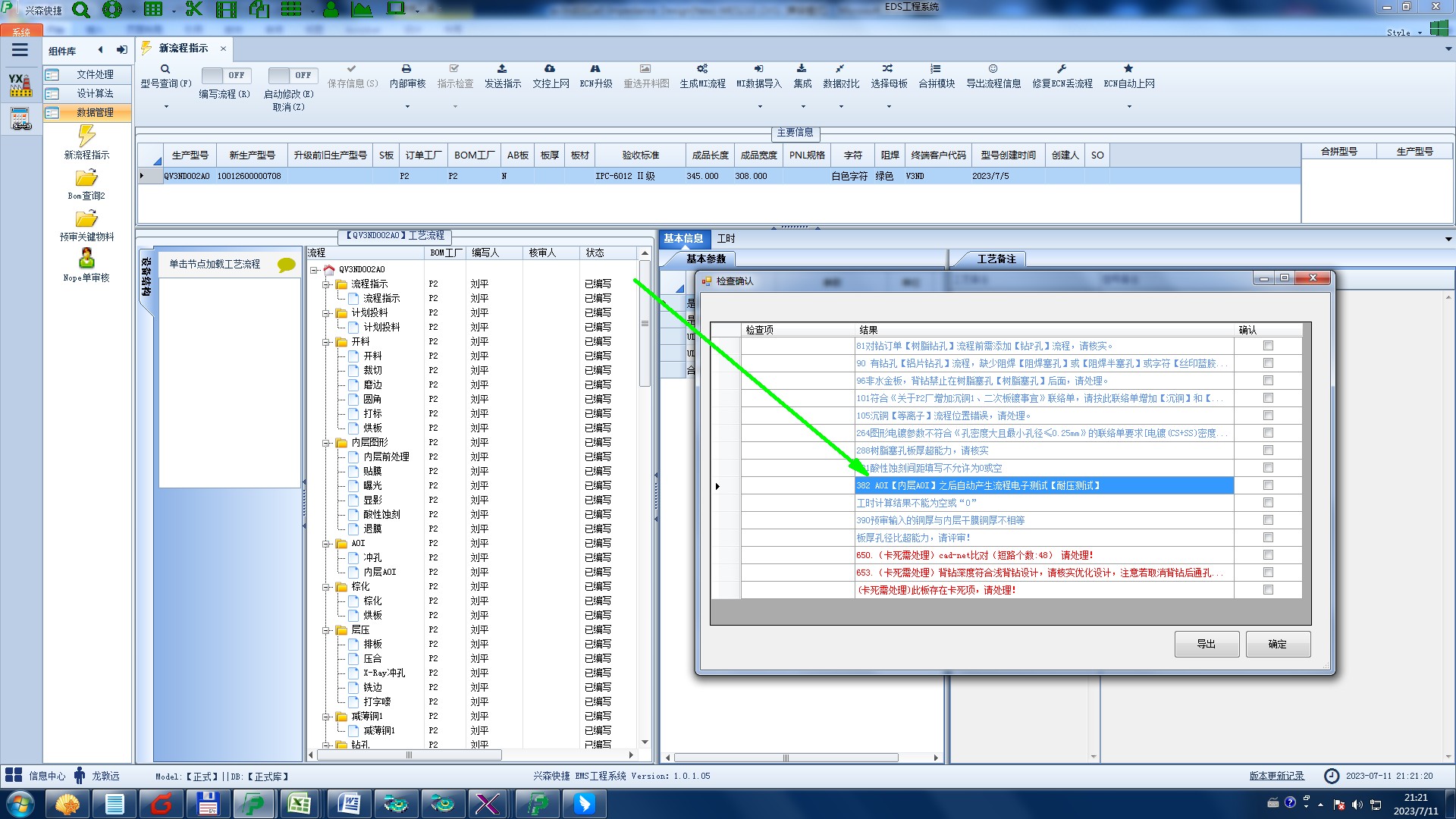This screenshot has height=819, width=1456.
Task: Open Word from Windows taskbar
Action: (x=348, y=804)
